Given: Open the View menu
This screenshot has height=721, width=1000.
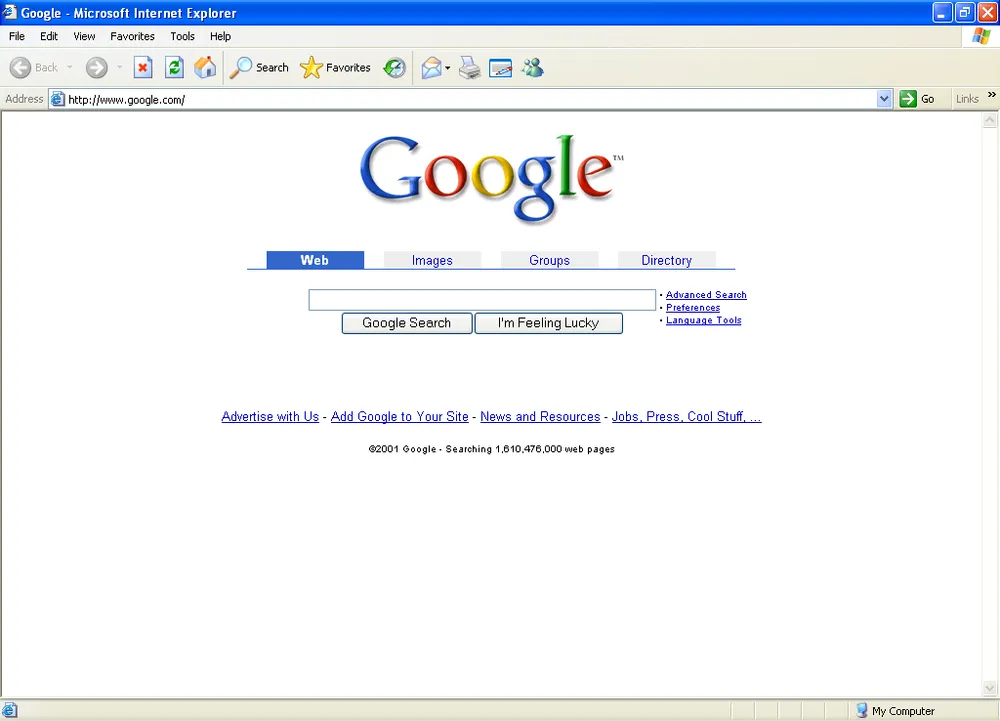Looking at the screenshot, I should pos(84,36).
